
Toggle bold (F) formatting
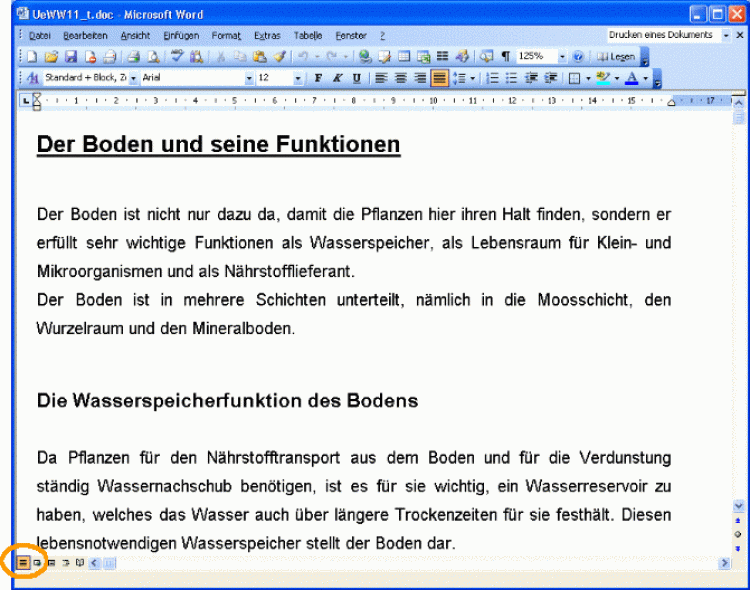pos(318,78)
